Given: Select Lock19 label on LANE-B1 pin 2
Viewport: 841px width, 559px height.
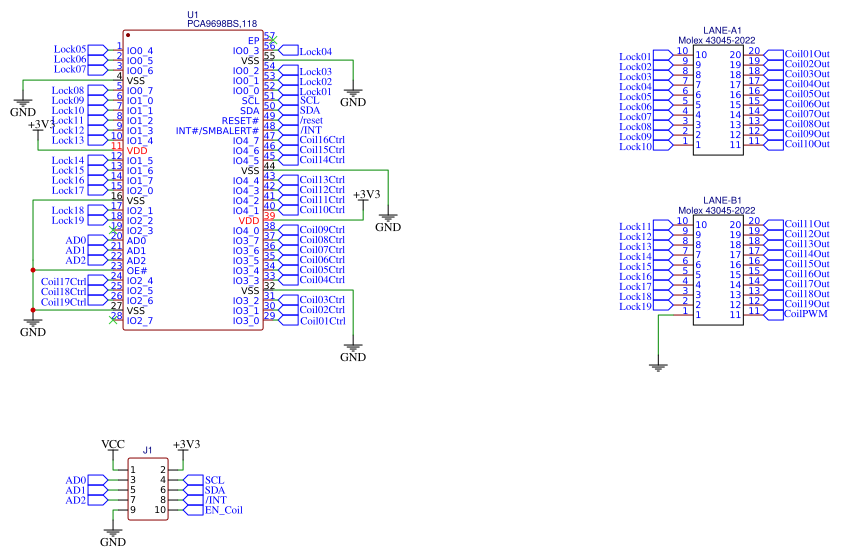Looking at the screenshot, I should (x=636, y=307).
